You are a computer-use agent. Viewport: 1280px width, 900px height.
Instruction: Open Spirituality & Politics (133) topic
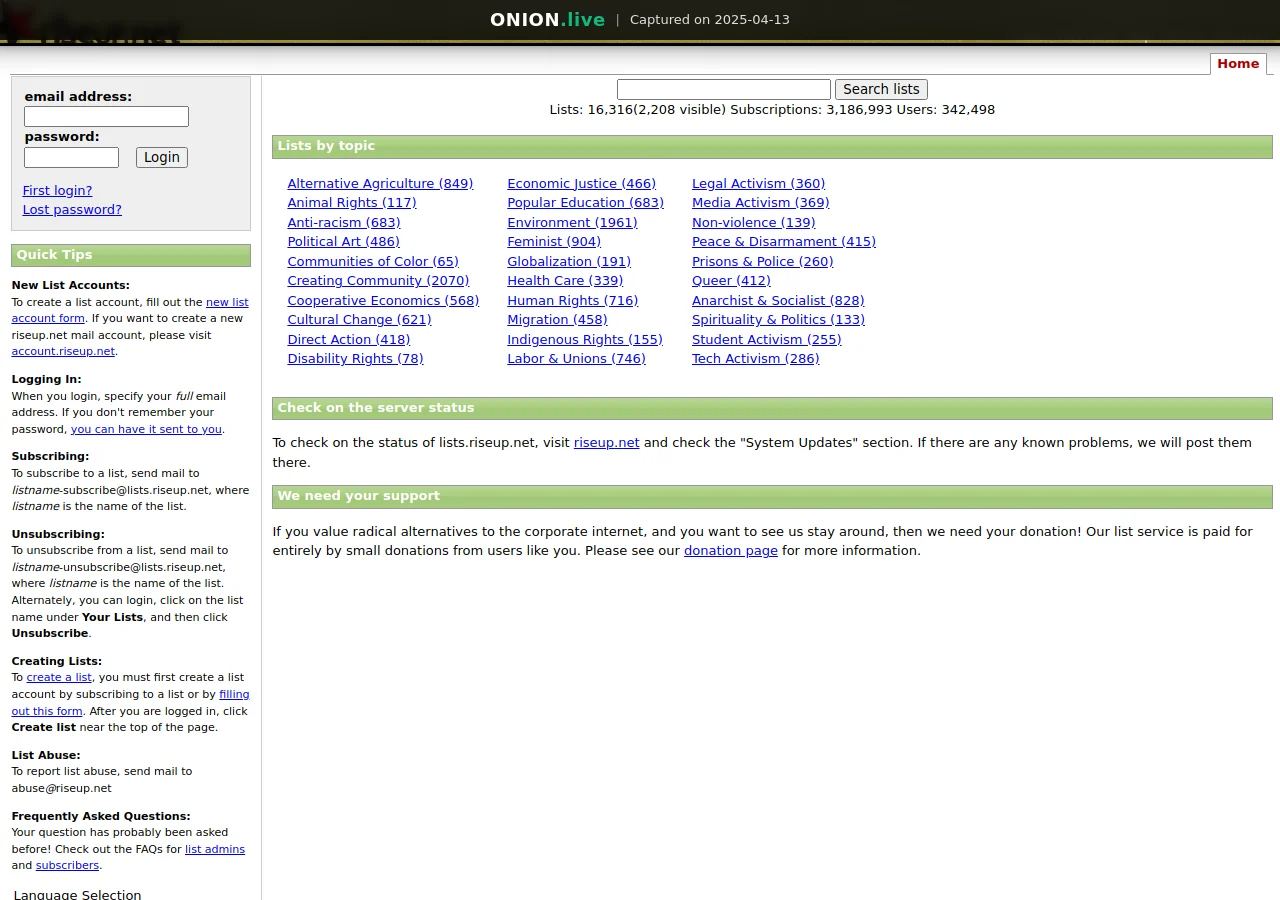pyautogui.click(x=779, y=320)
